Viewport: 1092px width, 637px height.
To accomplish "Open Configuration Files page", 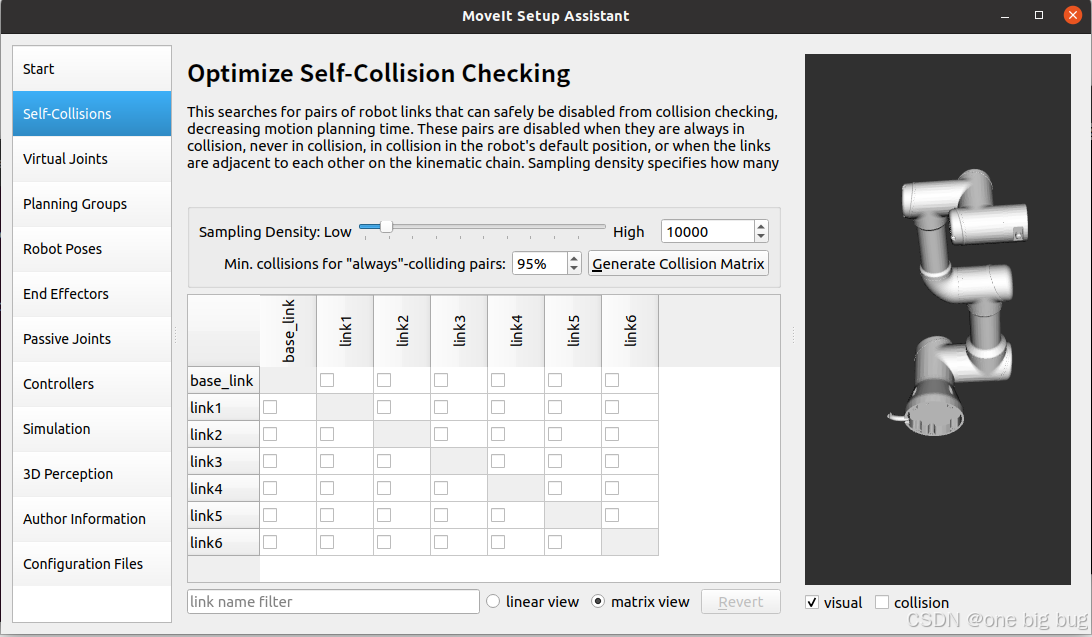I will pyautogui.click(x=92, y=564).
